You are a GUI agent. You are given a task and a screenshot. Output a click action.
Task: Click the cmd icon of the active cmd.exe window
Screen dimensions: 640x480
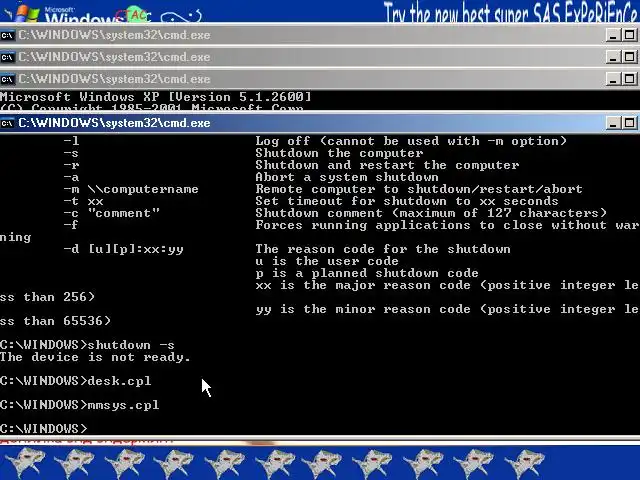pyautogui.click(x=7, y=123)
